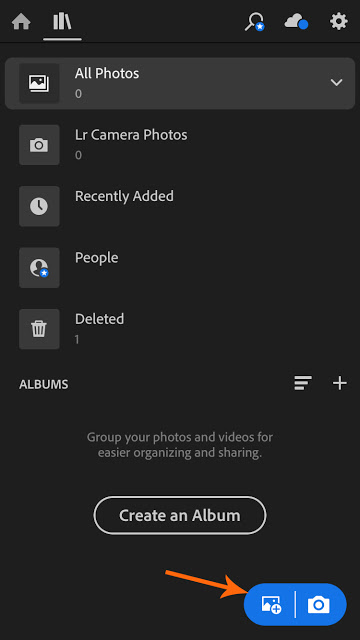Check the cloud sync status icon
The width and height of the screenshot is (360, 640).
pyautogui.click(x=296, y=22)
